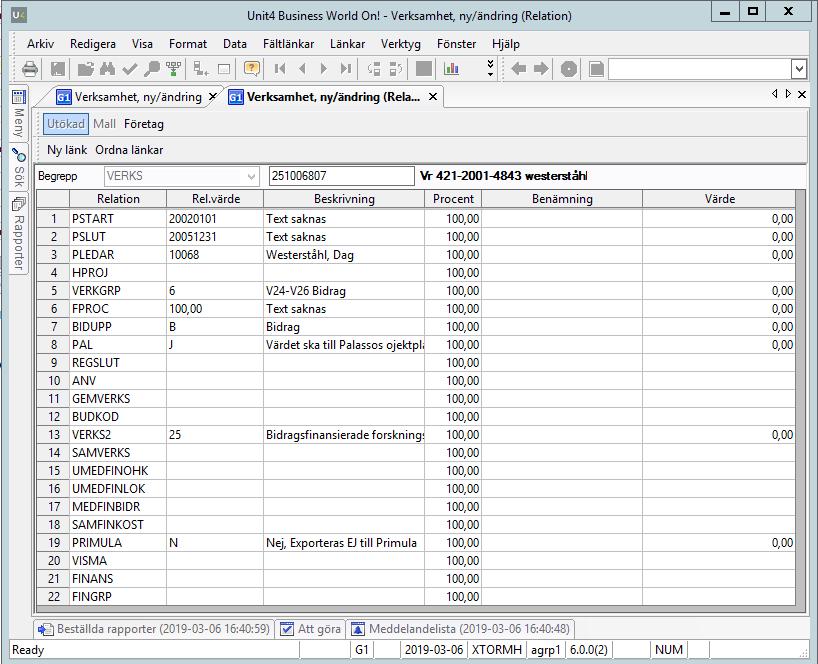Click the checkmark toolbar icon
This screenshot has width=818, height=664.
pos(129,68)
